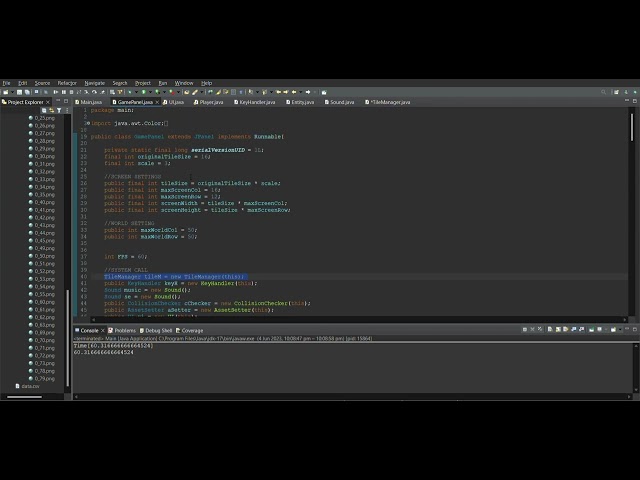Click the highlighted TileManager tileM code line
The height and width of the screenshot is (480, 640).
click(x=176, y=276)
